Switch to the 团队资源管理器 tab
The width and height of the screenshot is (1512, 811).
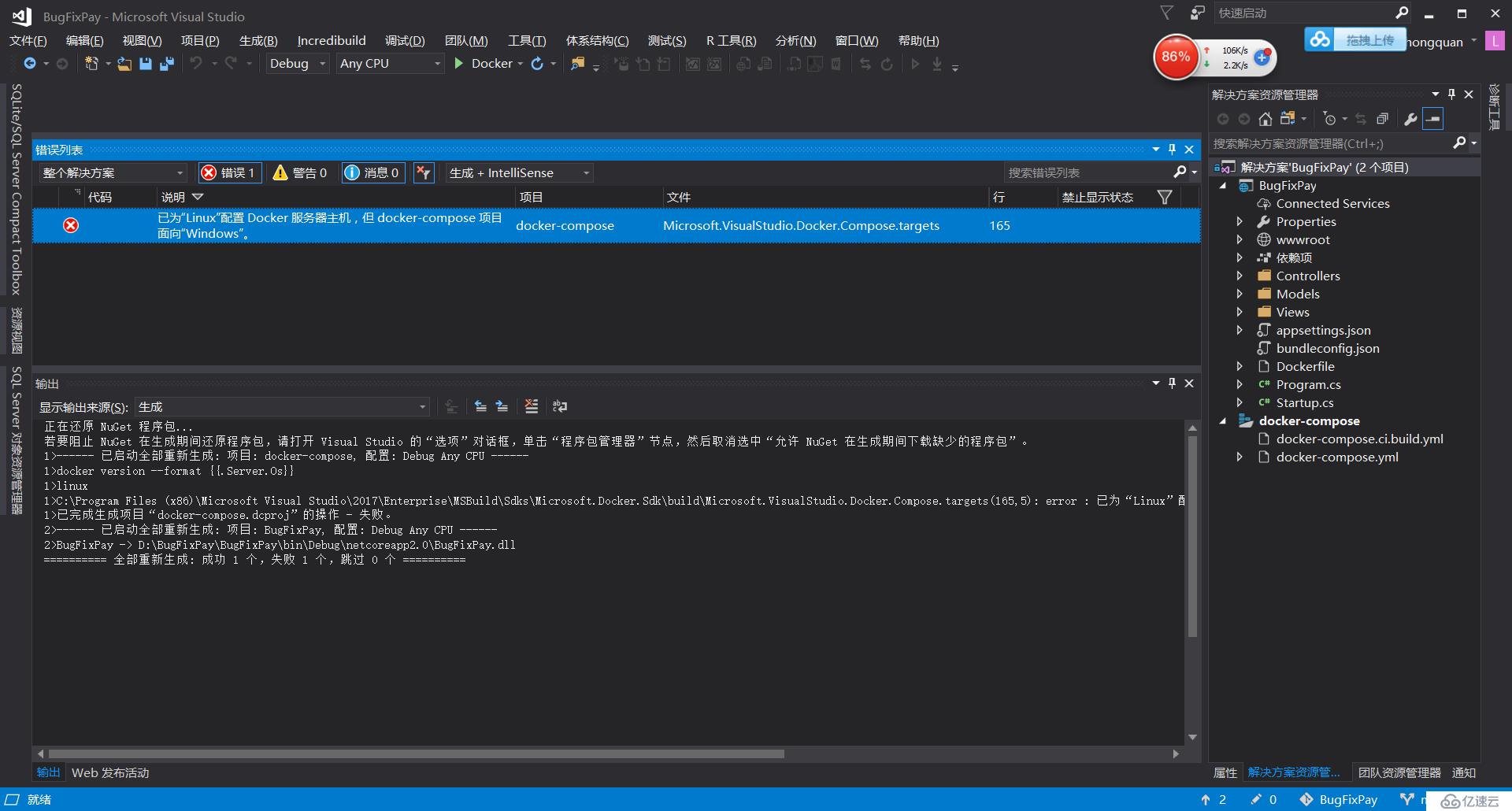click(1399, 772)
